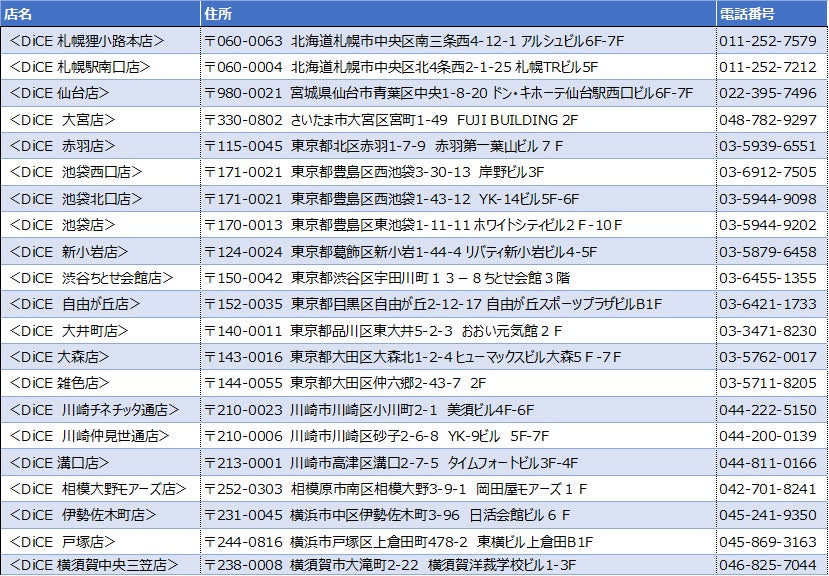Select the DiCE 自由が丘店 store name cell
829x576 pixels.
coord(100,304)
